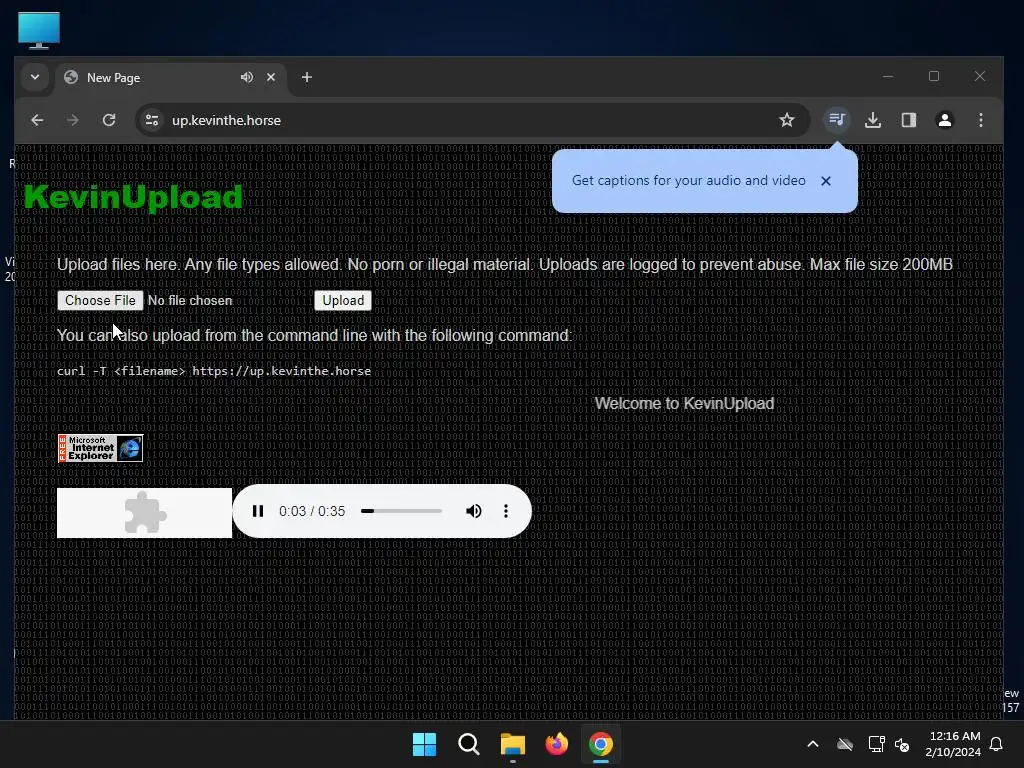Image resolution: width=1024 pixels, height=768 pixels.
Task: Bookmark this page with the star
Action: coord(786,120)
